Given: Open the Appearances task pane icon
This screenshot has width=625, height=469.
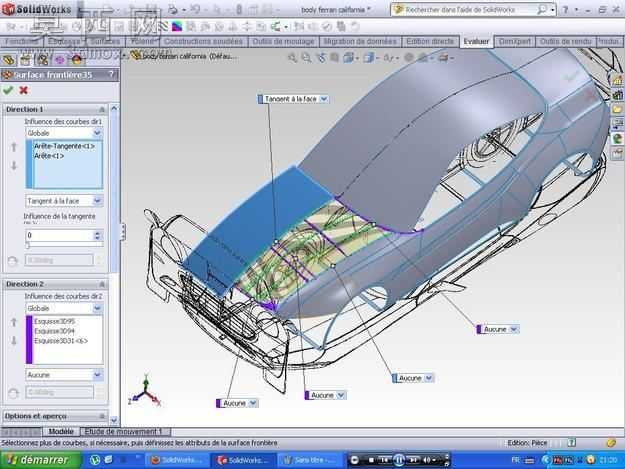Looking at the screenshot, I should (617, 138).
